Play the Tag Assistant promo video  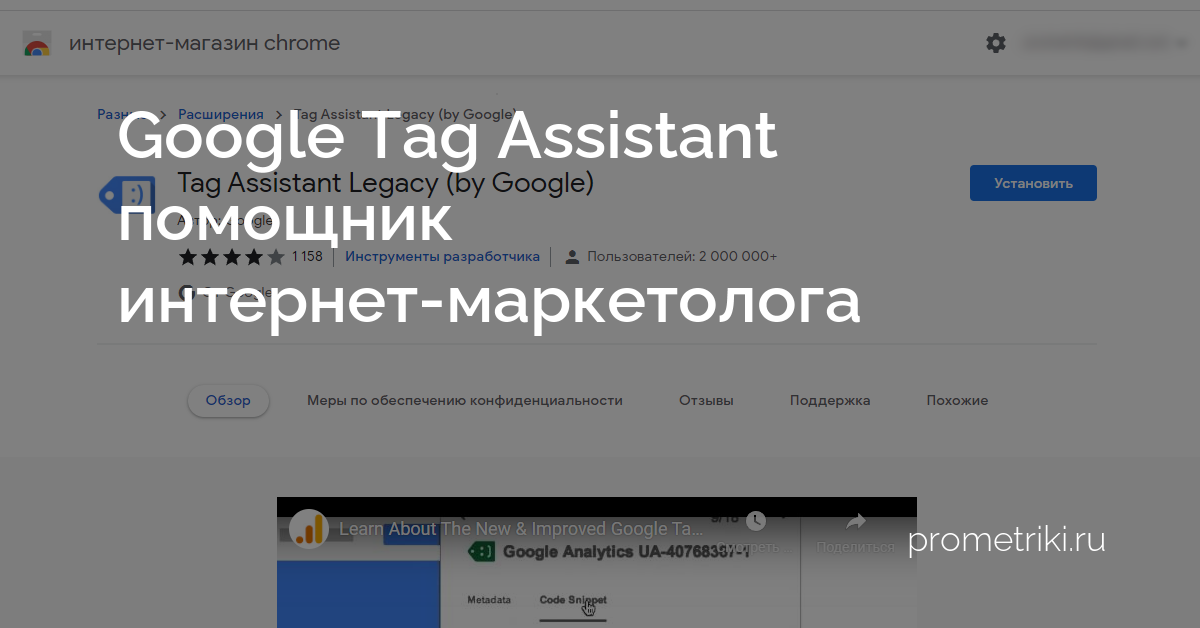coord(597,562)
